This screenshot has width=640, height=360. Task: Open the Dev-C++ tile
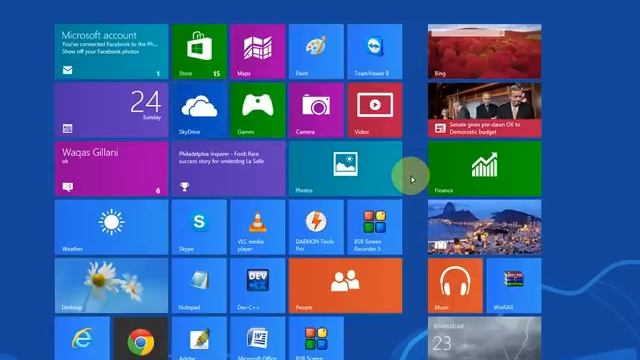coord(258,286)
